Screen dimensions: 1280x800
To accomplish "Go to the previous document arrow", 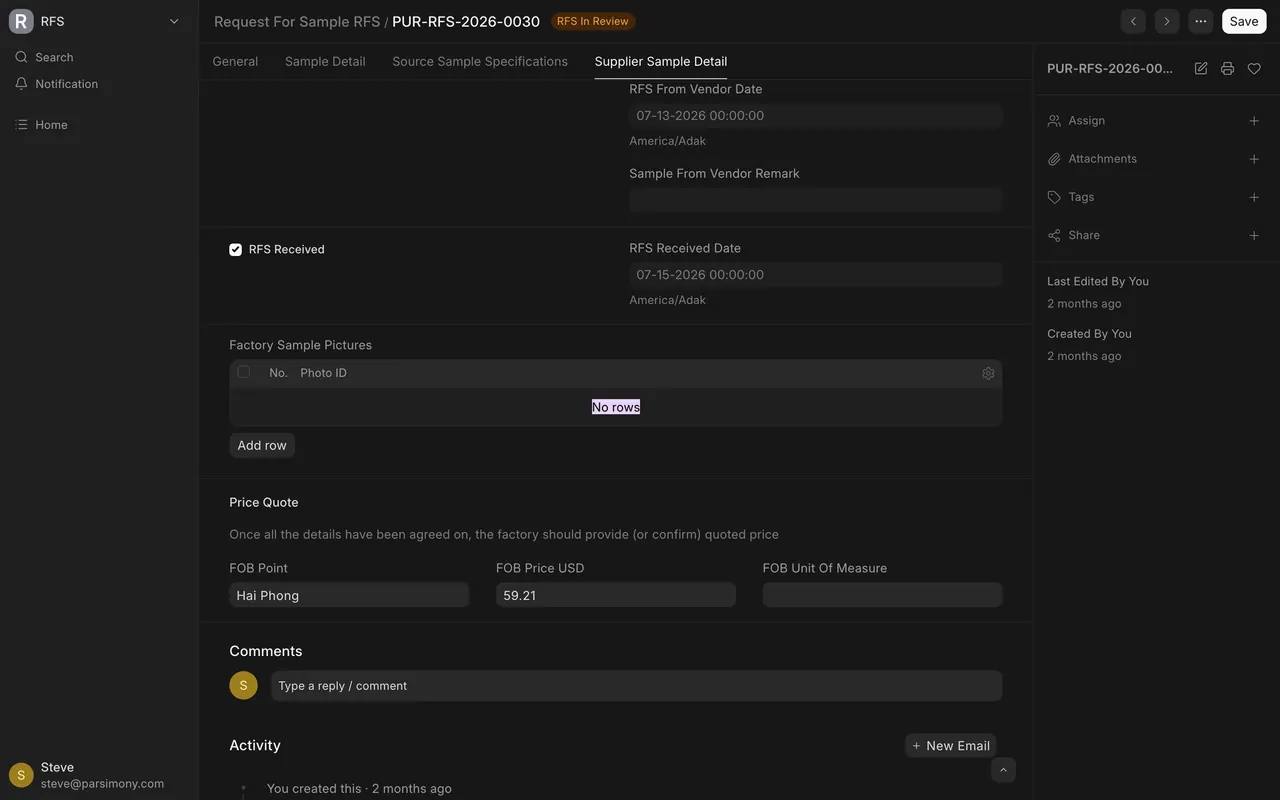I will 1133,21.
